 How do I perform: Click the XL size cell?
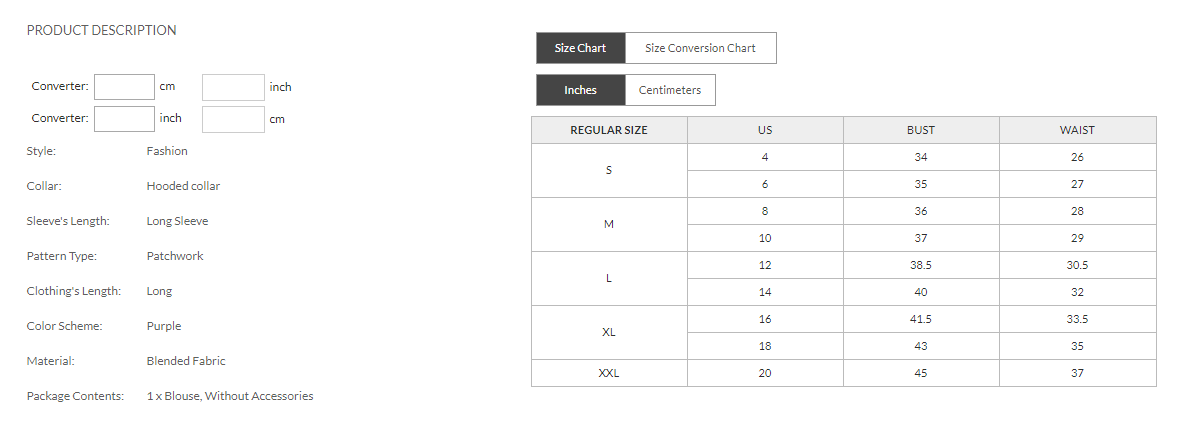point(609,332)
